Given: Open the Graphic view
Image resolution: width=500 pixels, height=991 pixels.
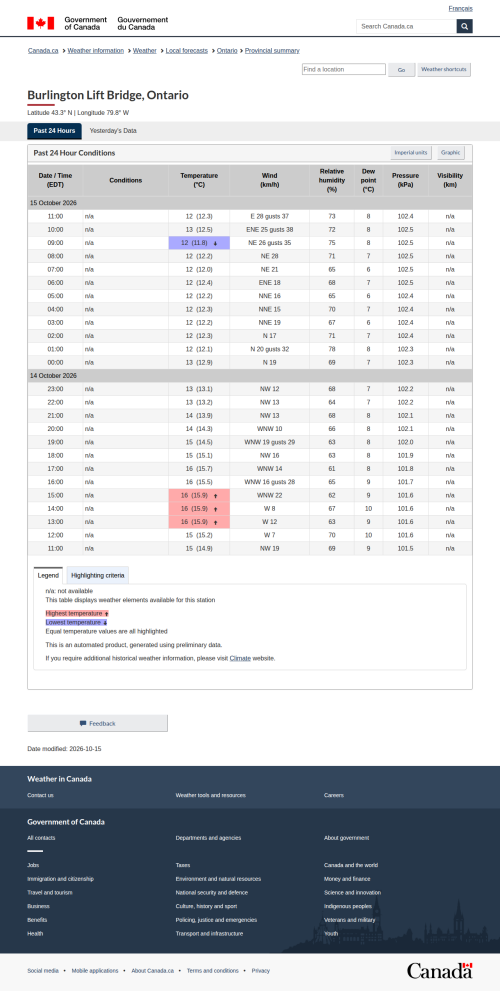Looking at the screenshot, I should (451, 152).
